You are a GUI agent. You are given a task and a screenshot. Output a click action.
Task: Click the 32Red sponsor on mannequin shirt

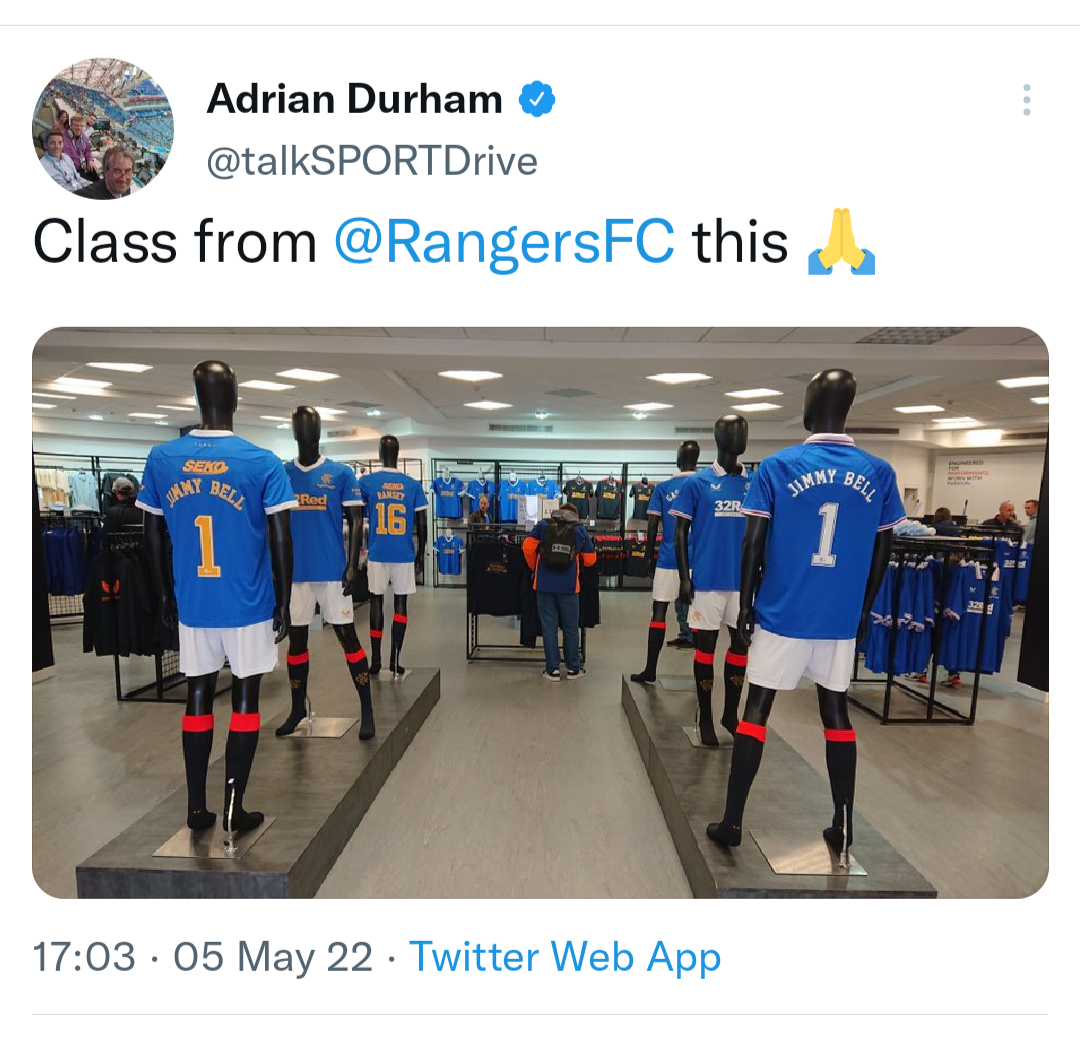(727, 506)
